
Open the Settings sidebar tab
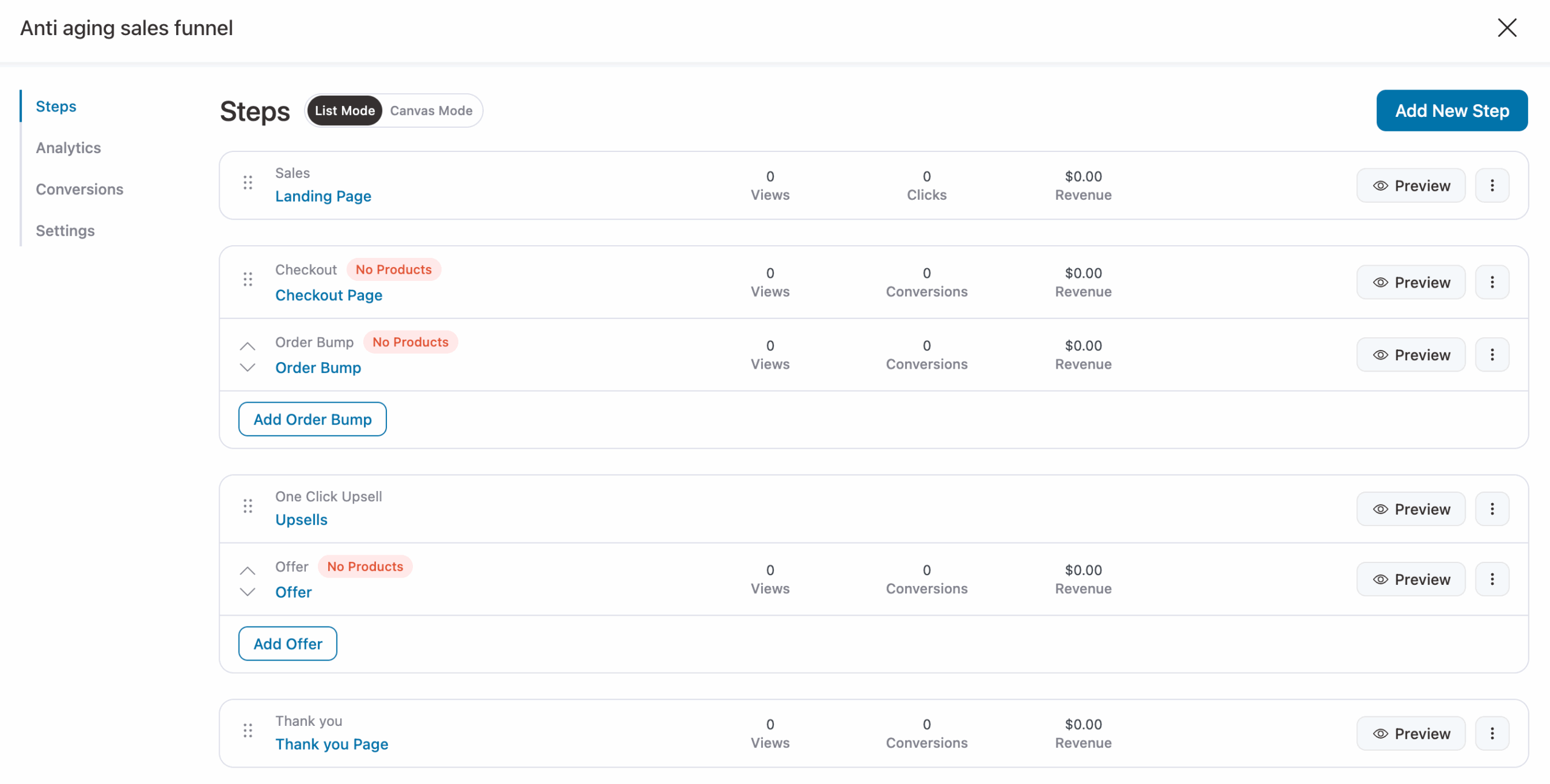tap(65, 231)
